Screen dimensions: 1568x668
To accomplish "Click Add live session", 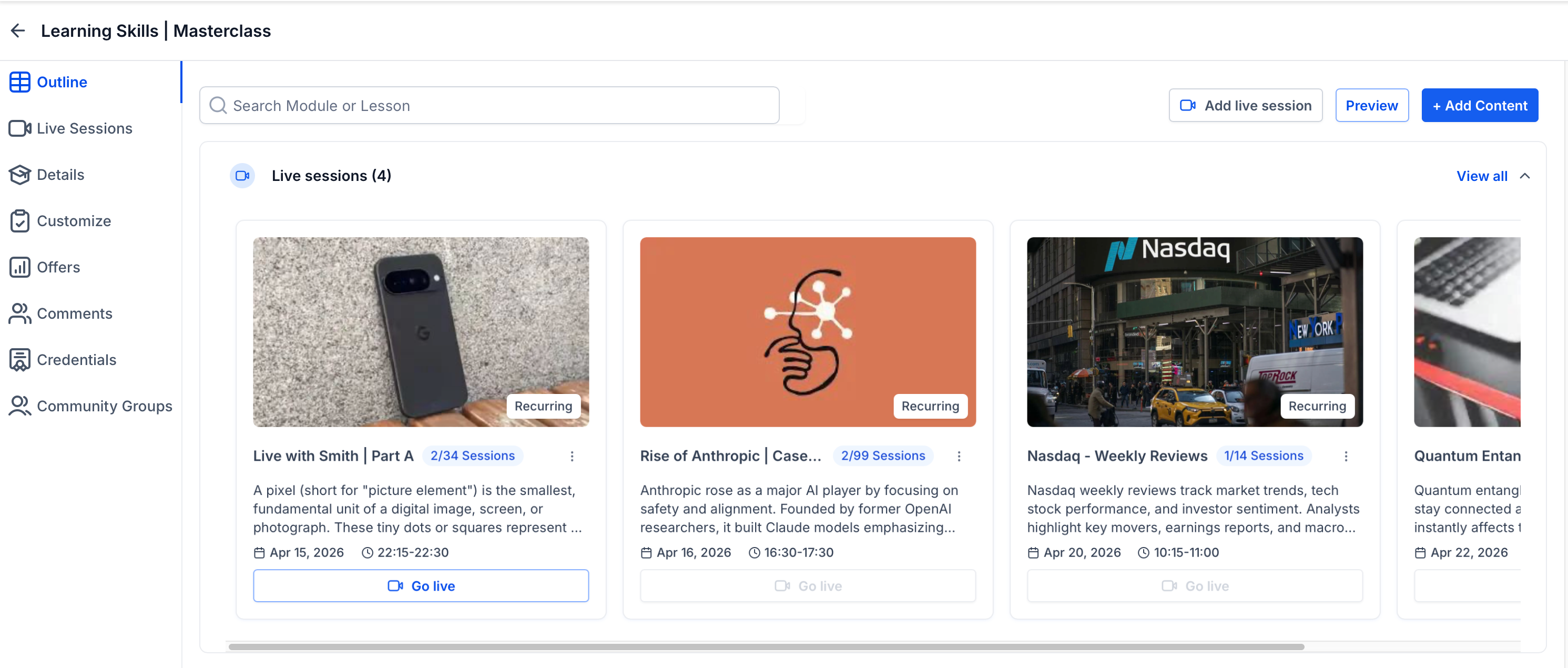I will click(x=1245, y=105).
